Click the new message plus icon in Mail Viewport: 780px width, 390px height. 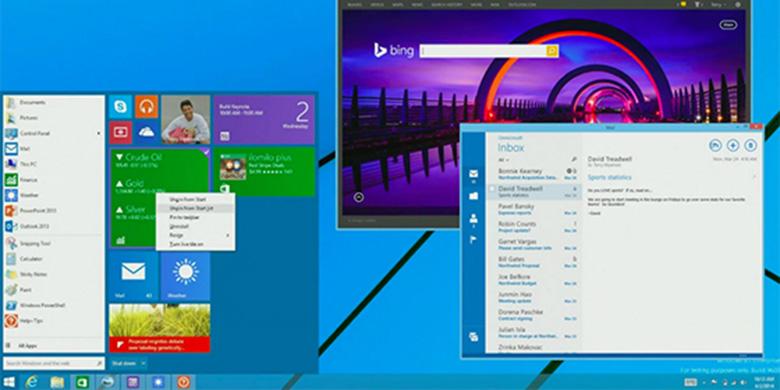[733, 145]
